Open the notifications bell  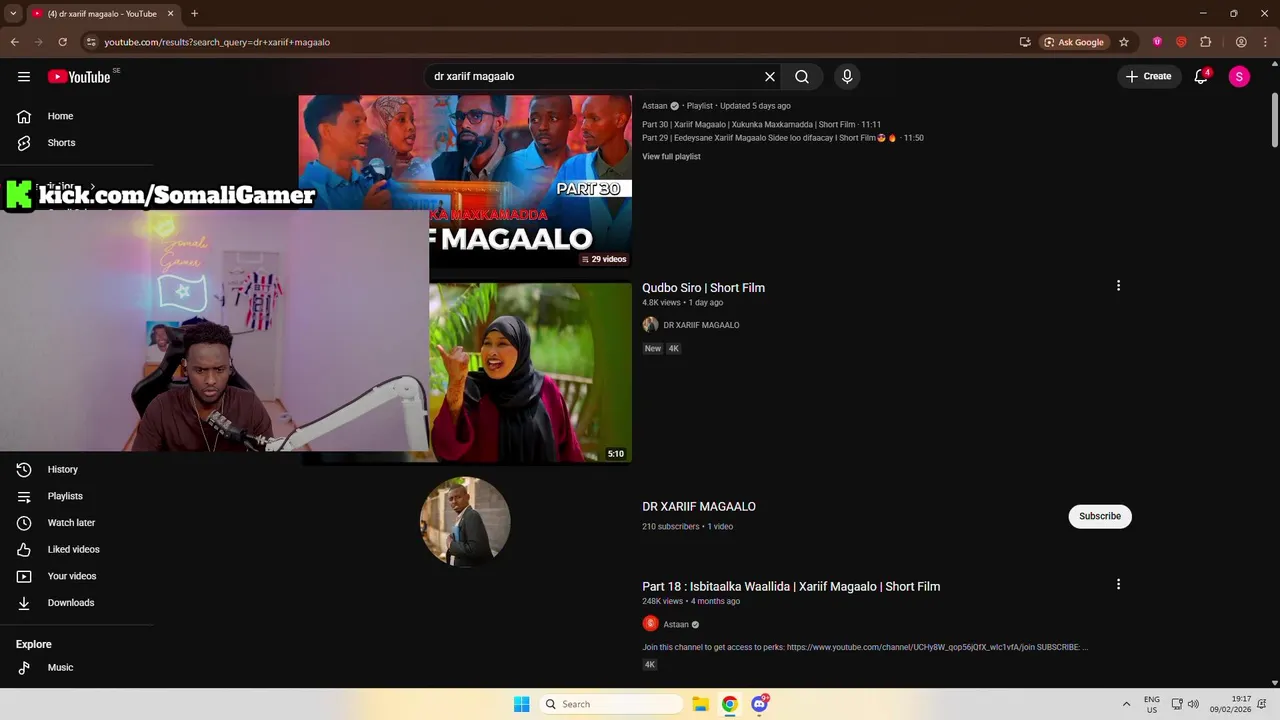click(1201, 76)
